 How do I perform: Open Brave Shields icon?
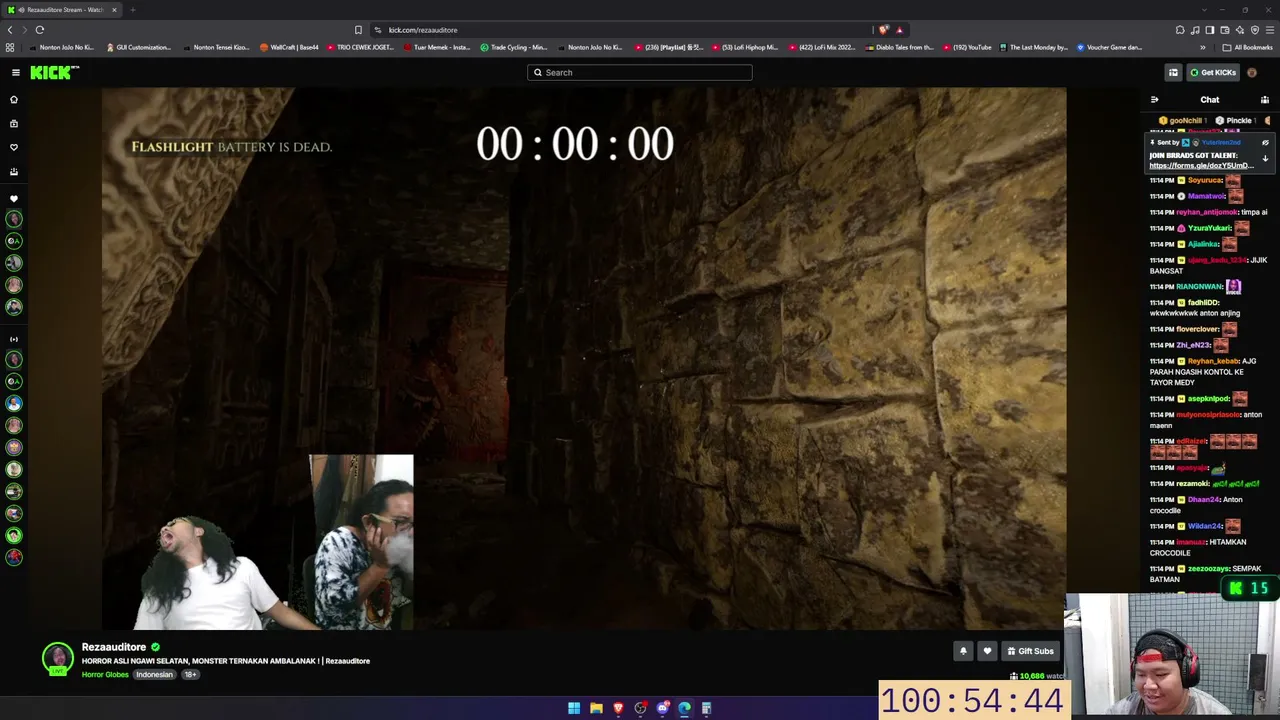pyautogui.click(x=884, y=30)
